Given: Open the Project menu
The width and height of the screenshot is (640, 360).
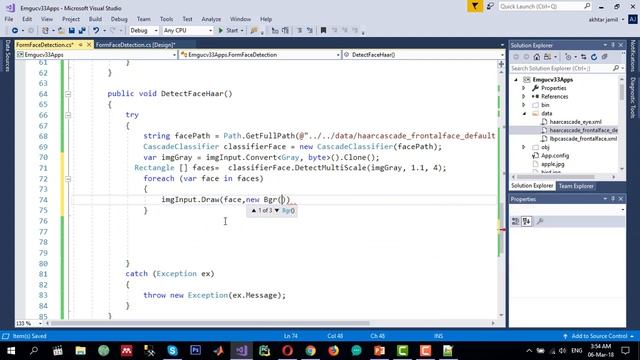Looking at the screenshot, I should (71, 19).
